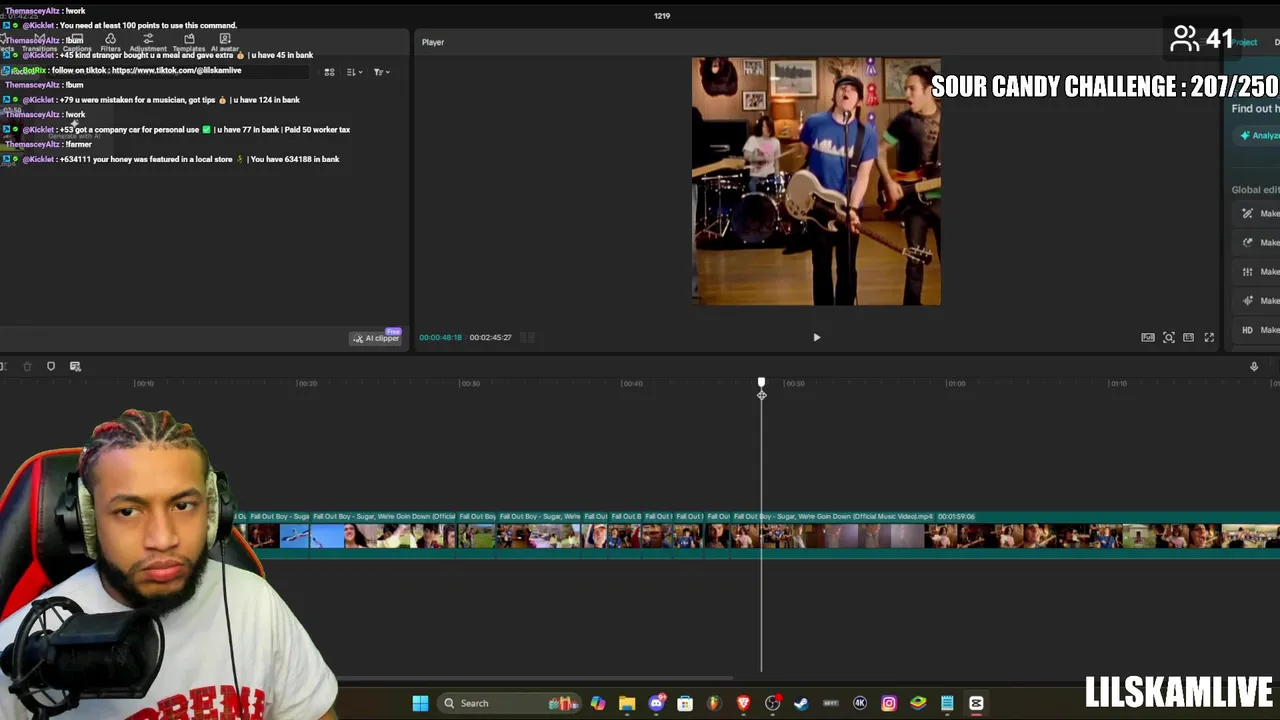Click the zoom-to-fit scan icon in Player

(1168, 338)
